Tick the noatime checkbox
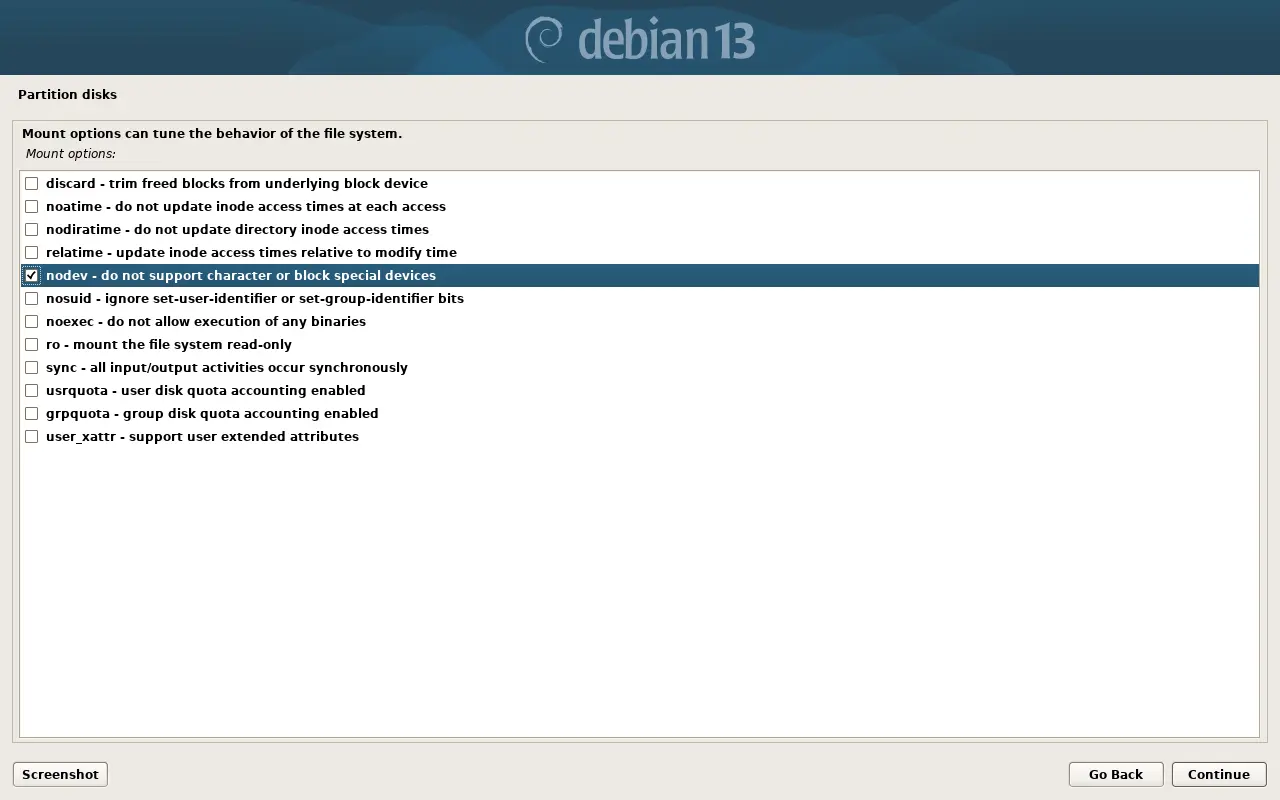This screenshot has width=1280, height=800. [x=32, y=207]
